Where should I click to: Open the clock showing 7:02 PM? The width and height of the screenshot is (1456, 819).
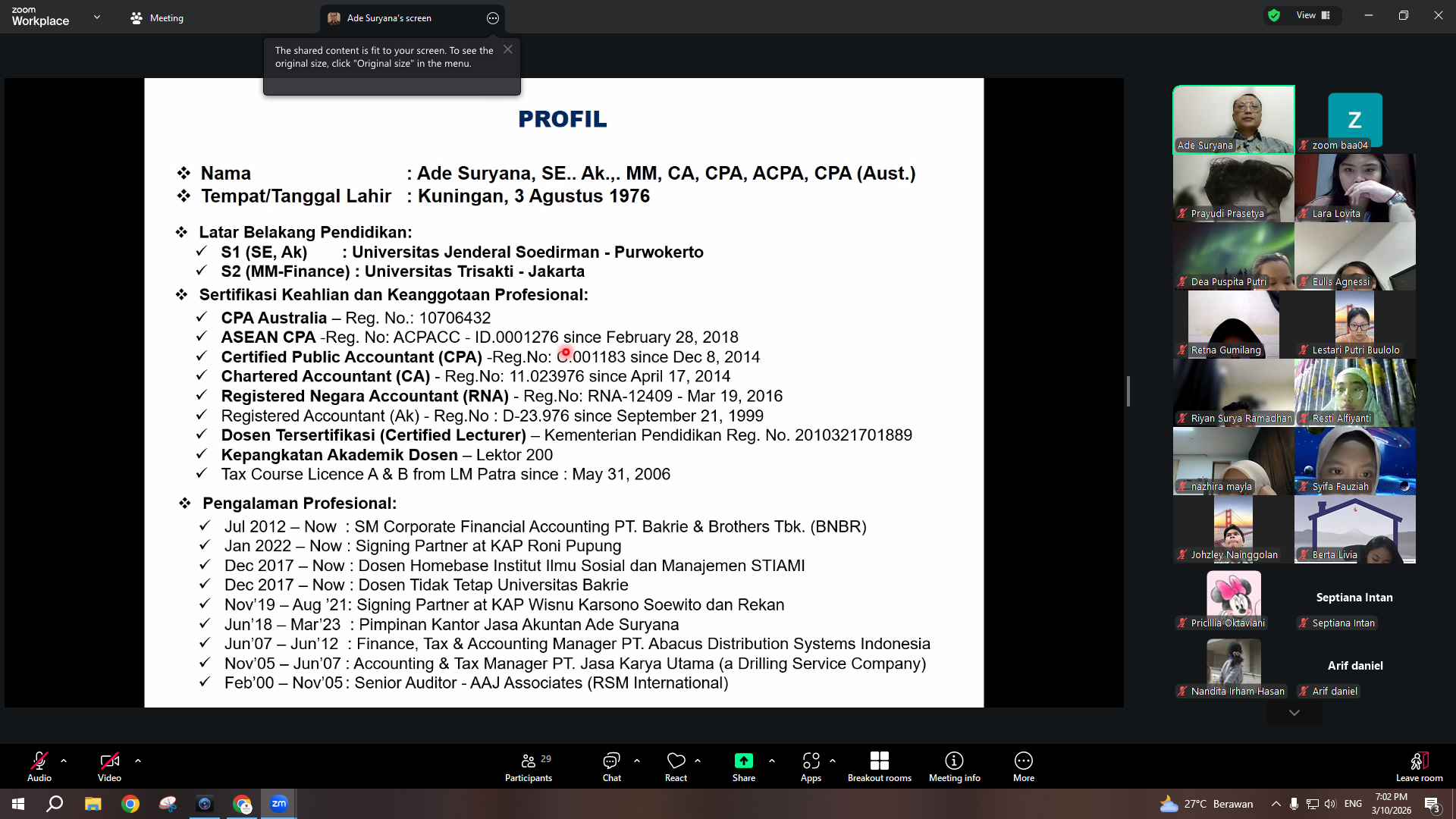point(1392,804)
